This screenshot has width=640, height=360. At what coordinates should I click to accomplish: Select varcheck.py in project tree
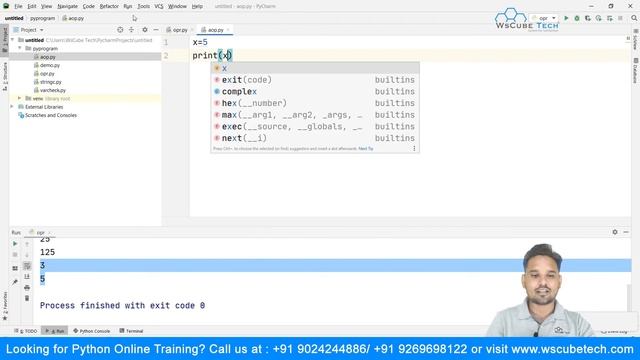tap(53, 90)
